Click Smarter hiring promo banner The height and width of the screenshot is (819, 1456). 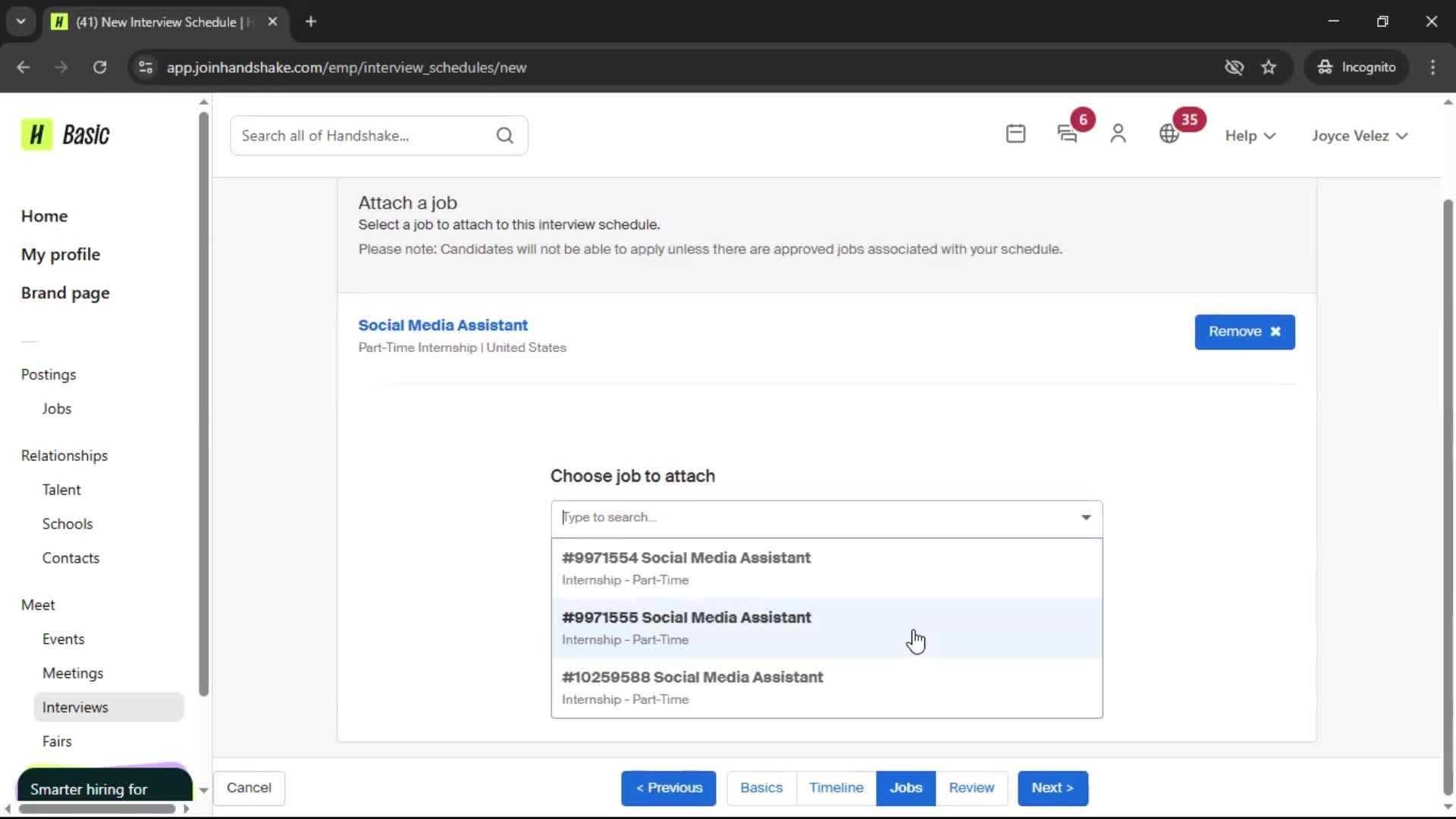pyautogui.click(x=105, y=783)
